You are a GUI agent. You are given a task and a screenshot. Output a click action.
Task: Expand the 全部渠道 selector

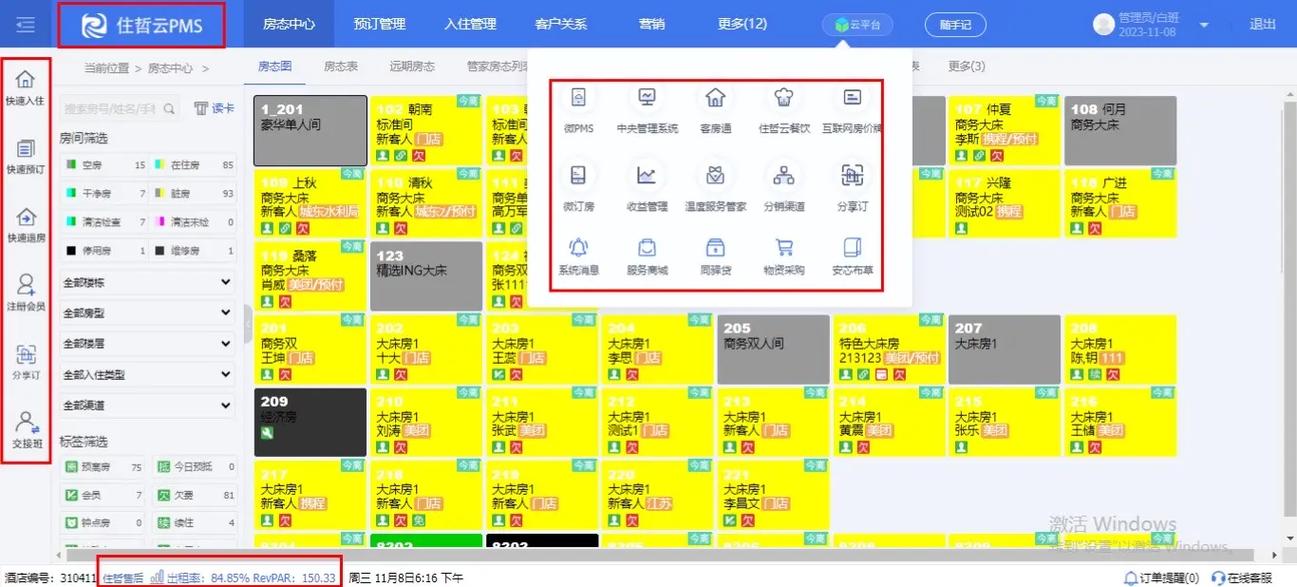tap(146, 405)
